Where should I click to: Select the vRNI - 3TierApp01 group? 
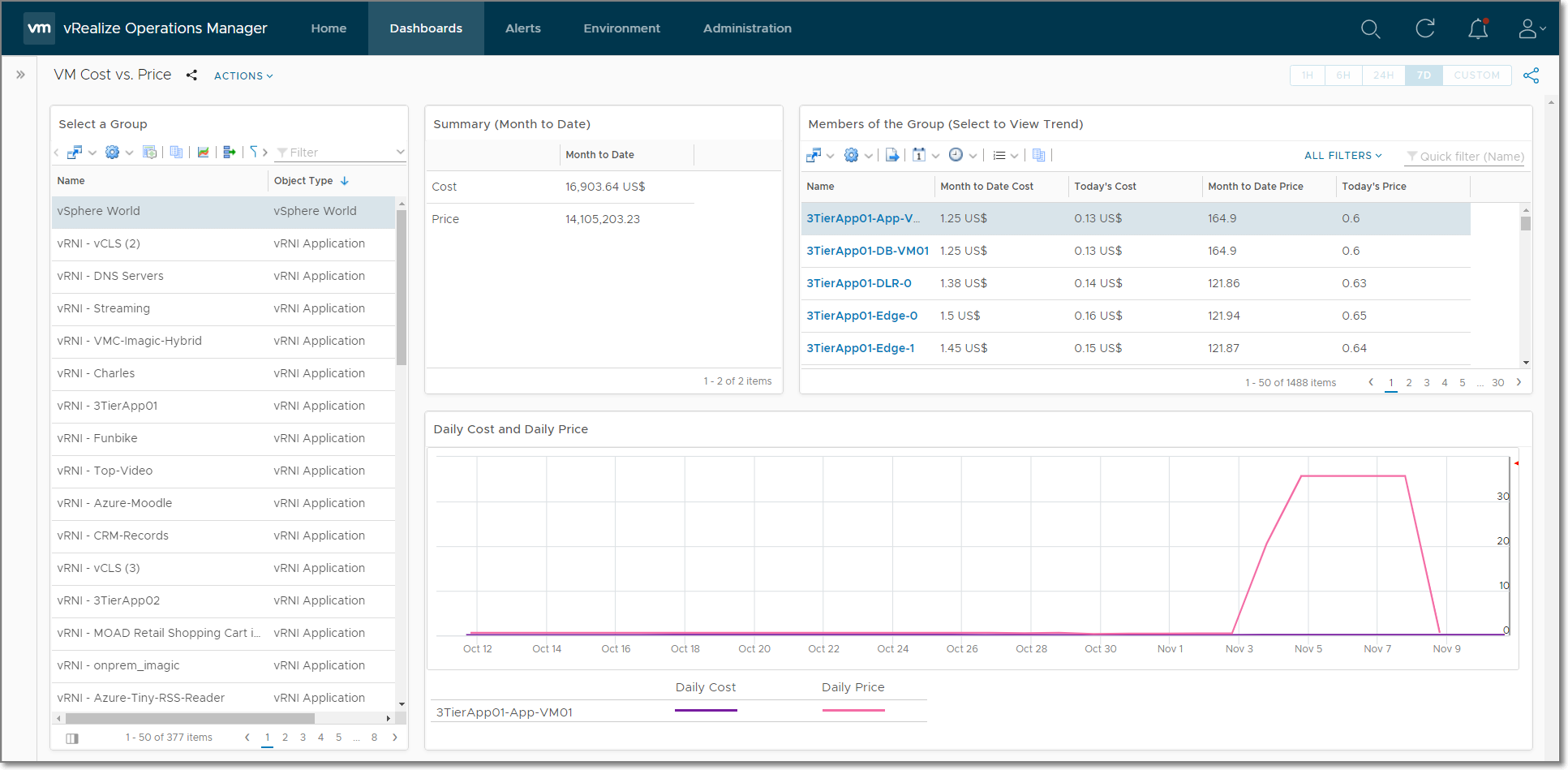(x=223, y=406)
